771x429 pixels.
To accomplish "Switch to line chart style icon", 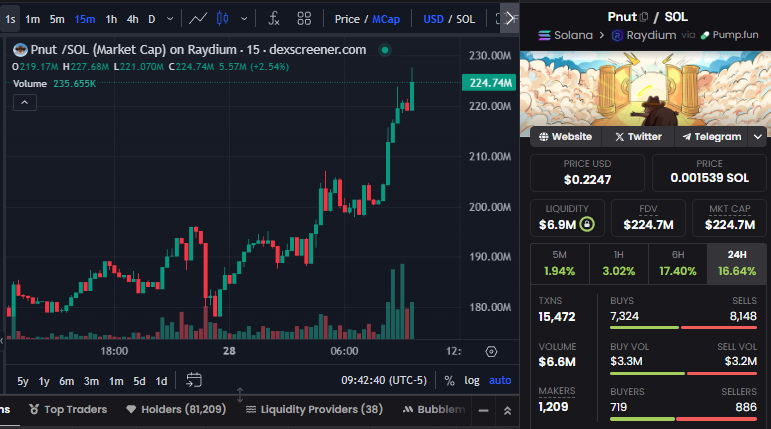I will pos(198,19).
